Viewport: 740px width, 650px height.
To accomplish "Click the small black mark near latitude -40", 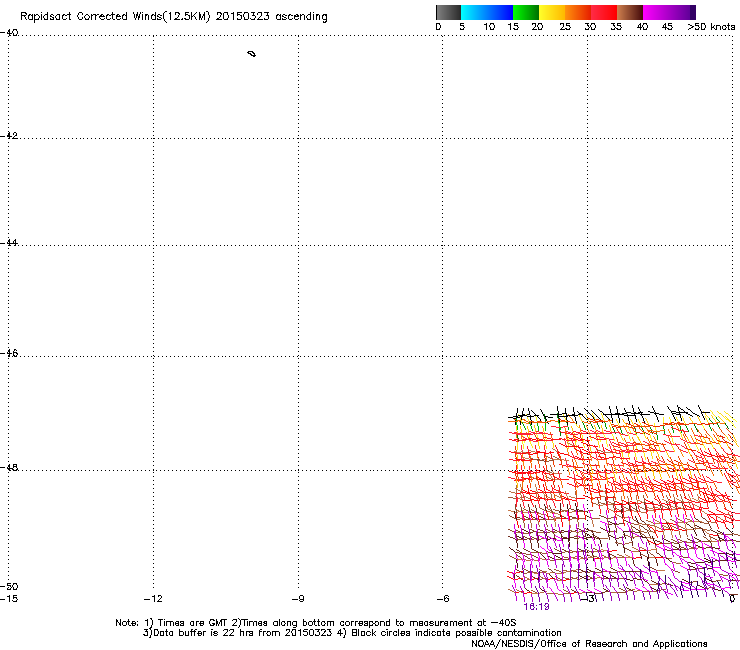I will click(x=252, y=54).
